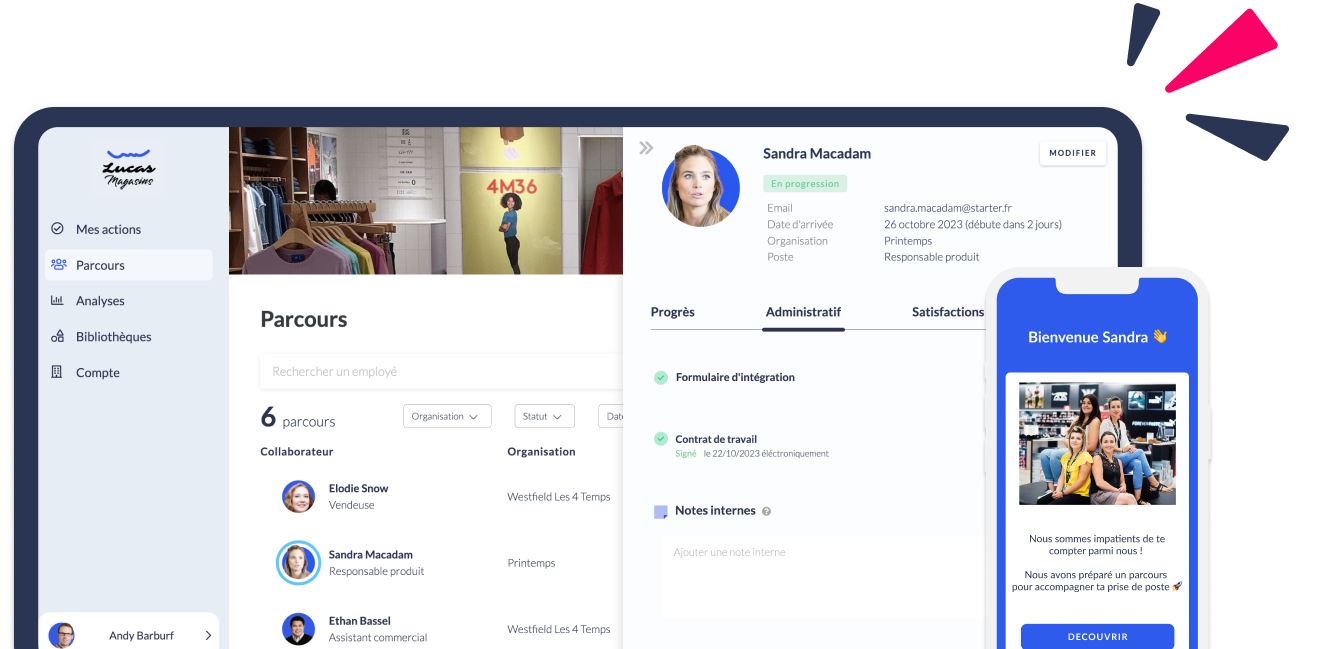1317x649 pixels.
Task: Expand the Andy Barburf account chevron
Action: tap(208, 635)
